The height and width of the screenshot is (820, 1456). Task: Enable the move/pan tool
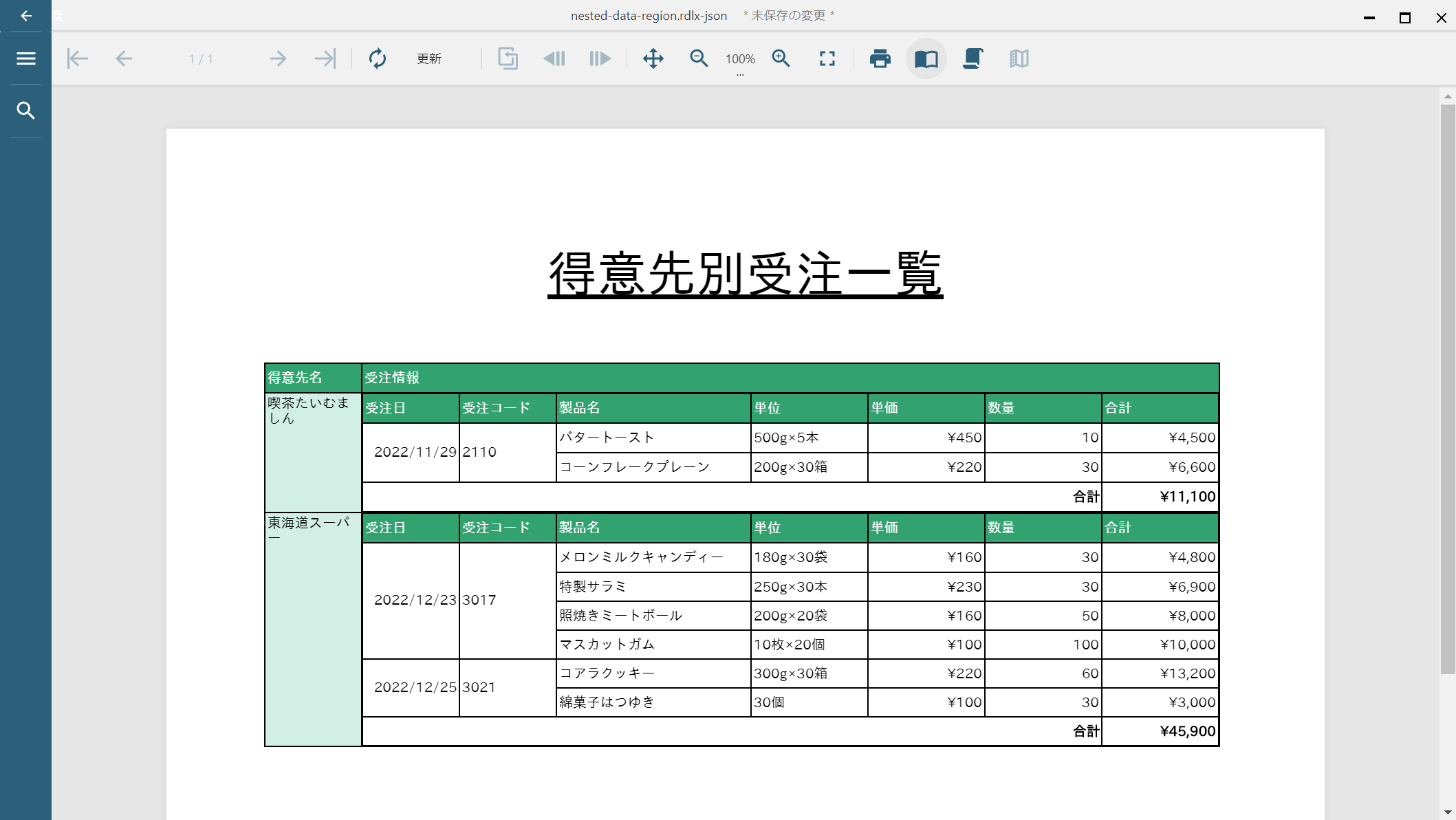point(653,58)
